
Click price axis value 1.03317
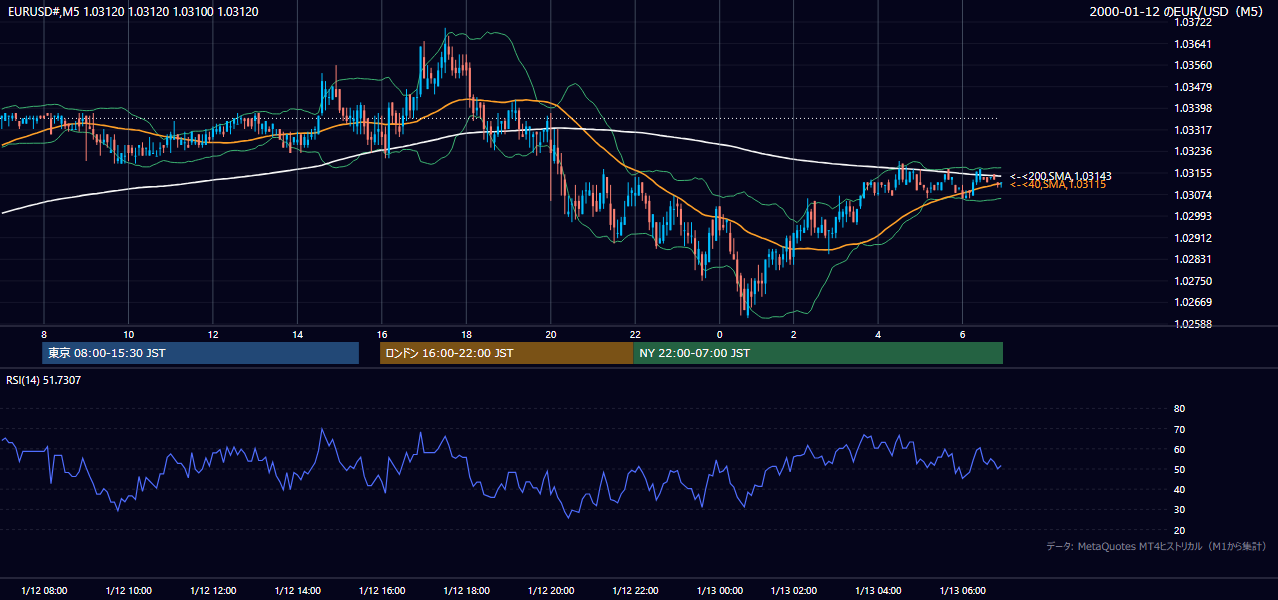point(1193,130)
